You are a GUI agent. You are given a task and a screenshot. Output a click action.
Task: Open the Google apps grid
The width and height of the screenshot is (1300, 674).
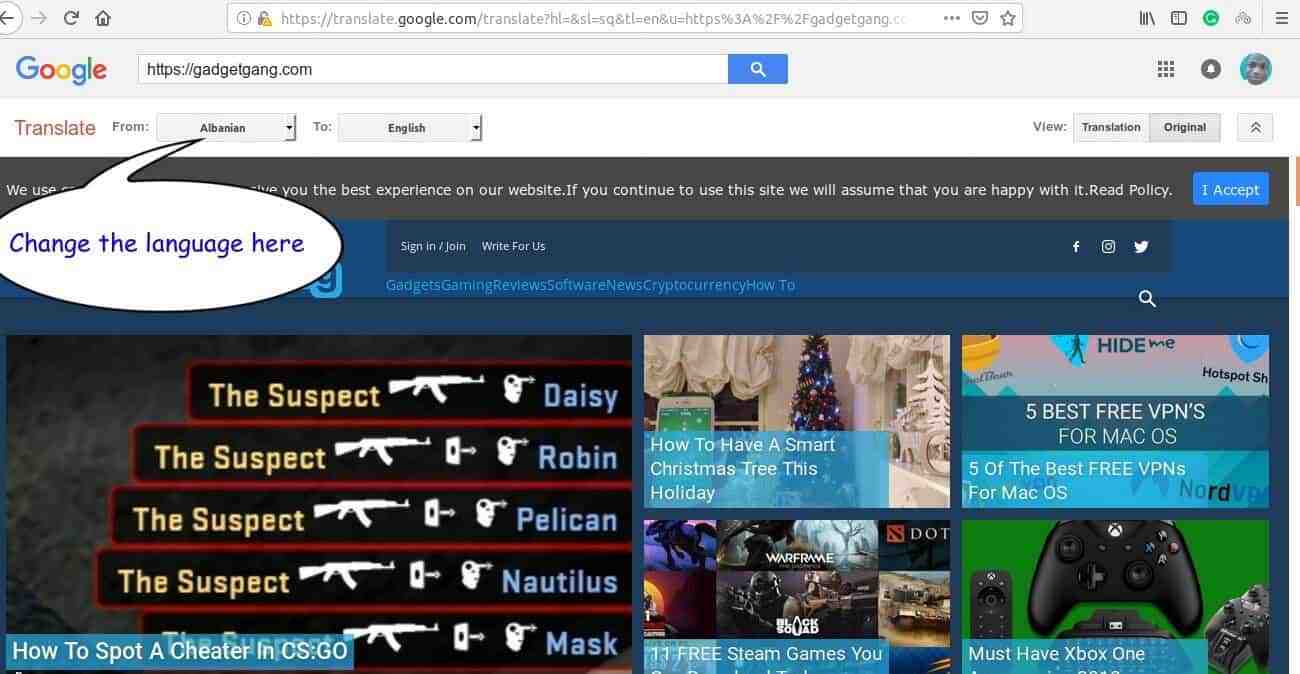tap(1165, 69)
